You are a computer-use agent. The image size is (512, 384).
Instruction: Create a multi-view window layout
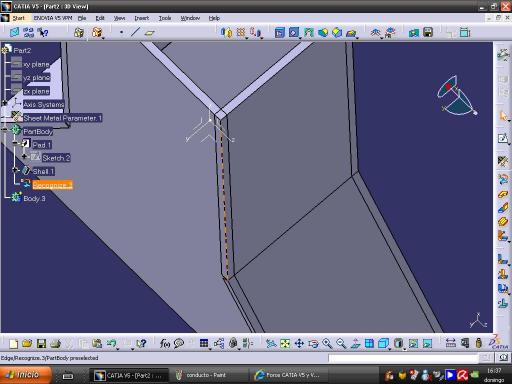tap(369, 343)
